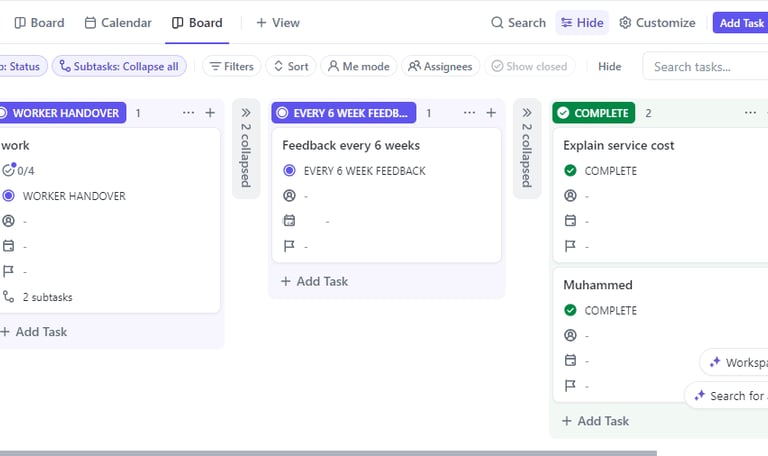Toggle Show closed tasks

click(527, 67)
